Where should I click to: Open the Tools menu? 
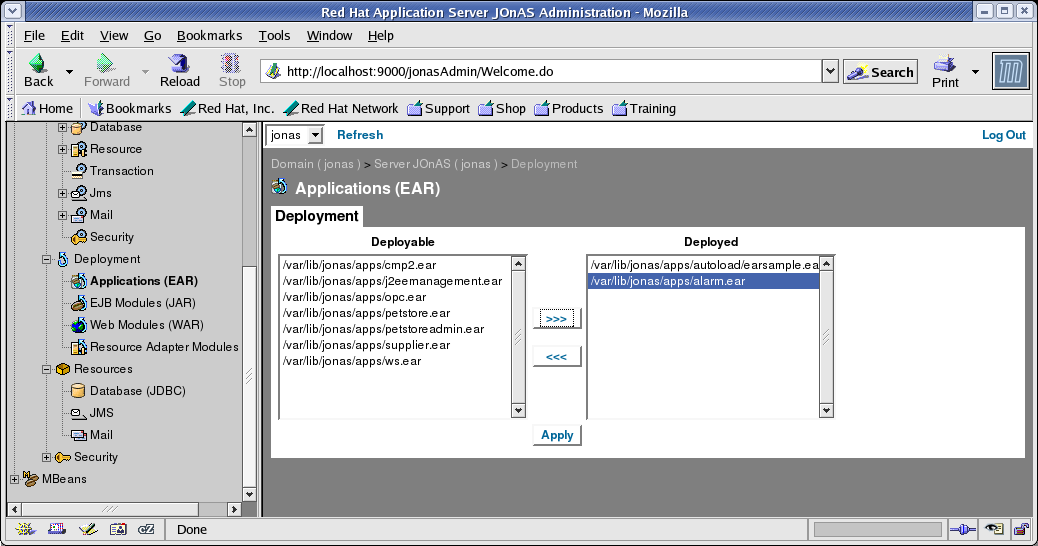(274, 36)
